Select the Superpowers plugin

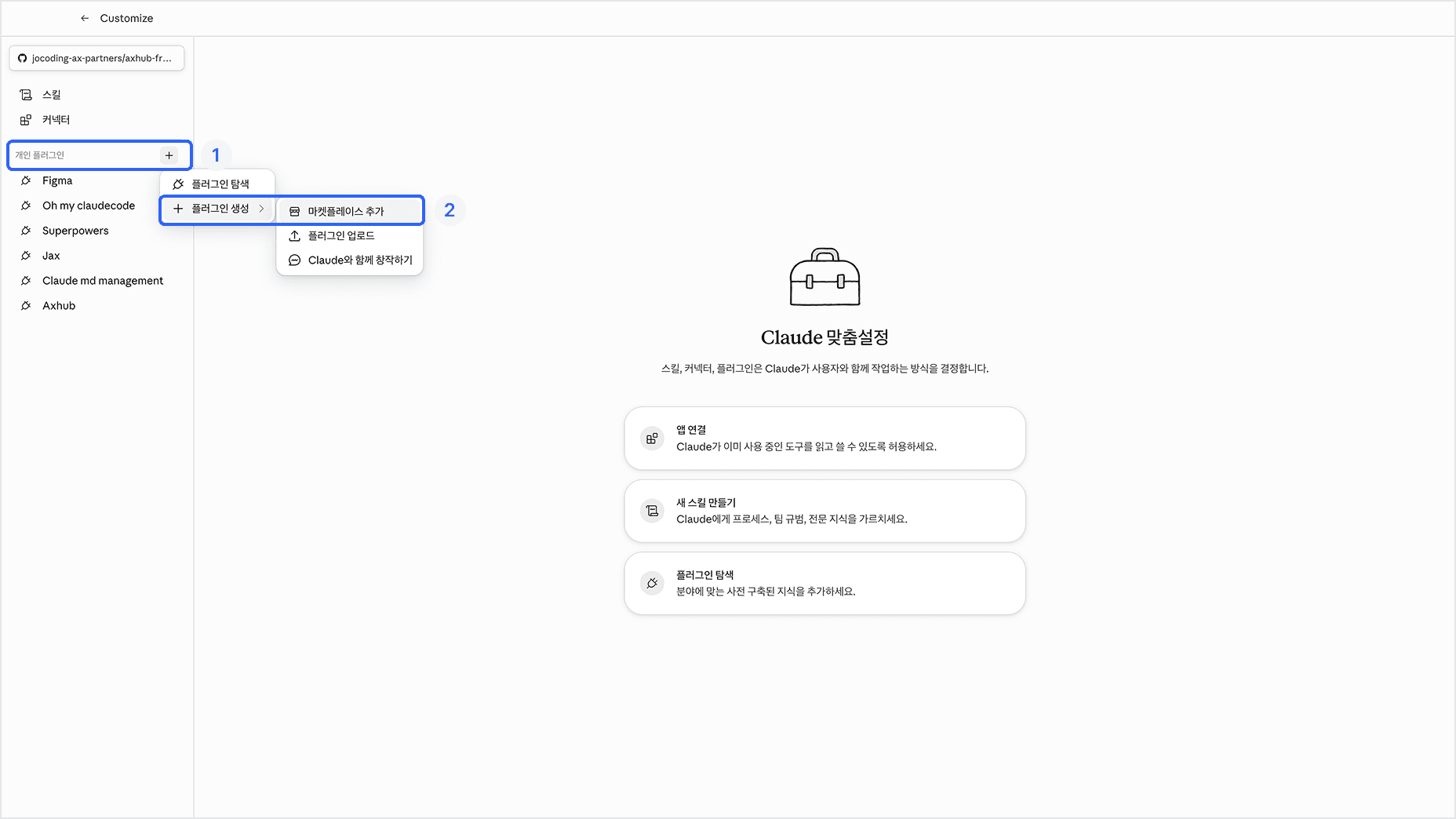point(96,231)
